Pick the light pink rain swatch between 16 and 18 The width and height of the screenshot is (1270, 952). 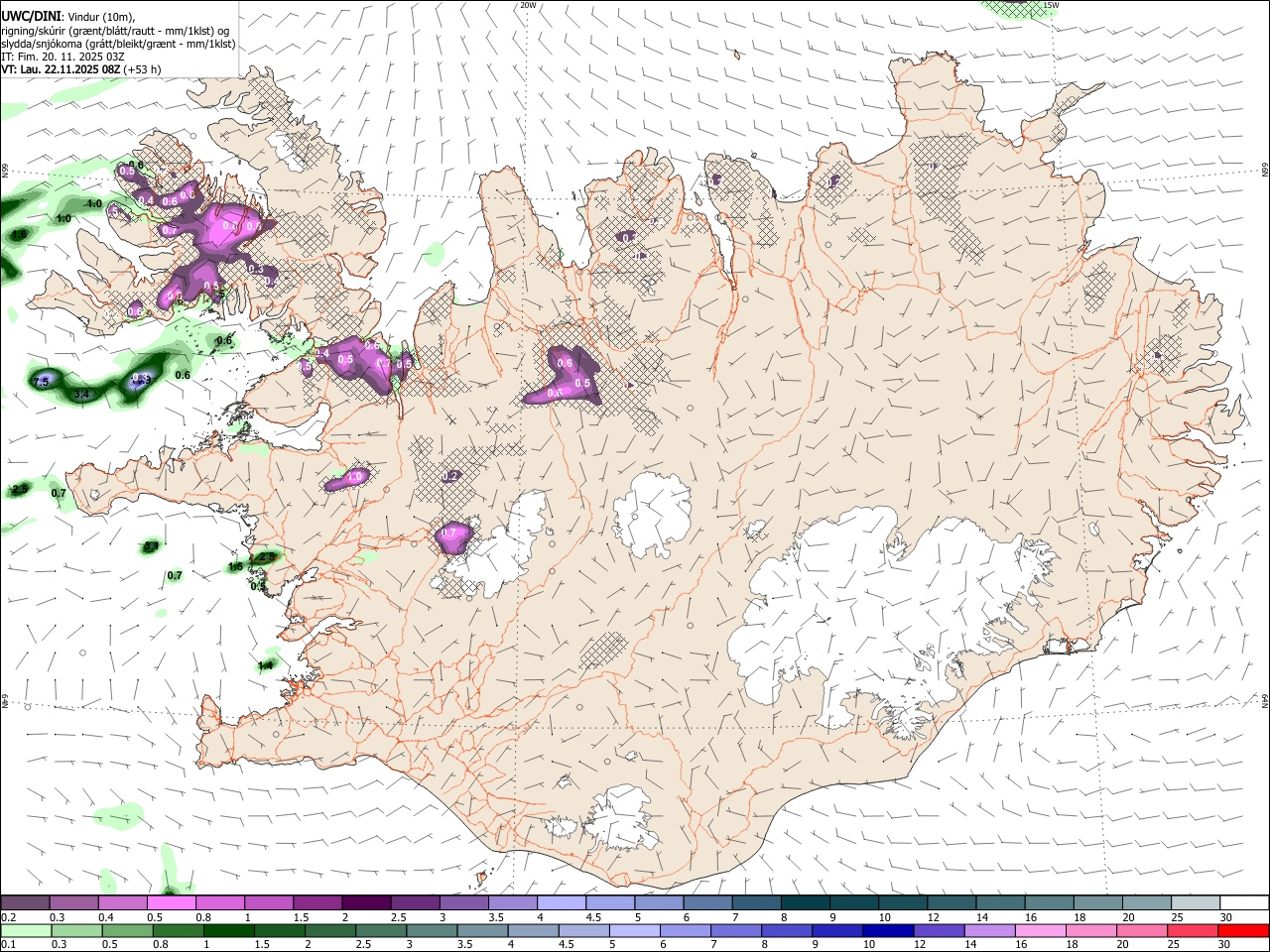coord(1039,931)
